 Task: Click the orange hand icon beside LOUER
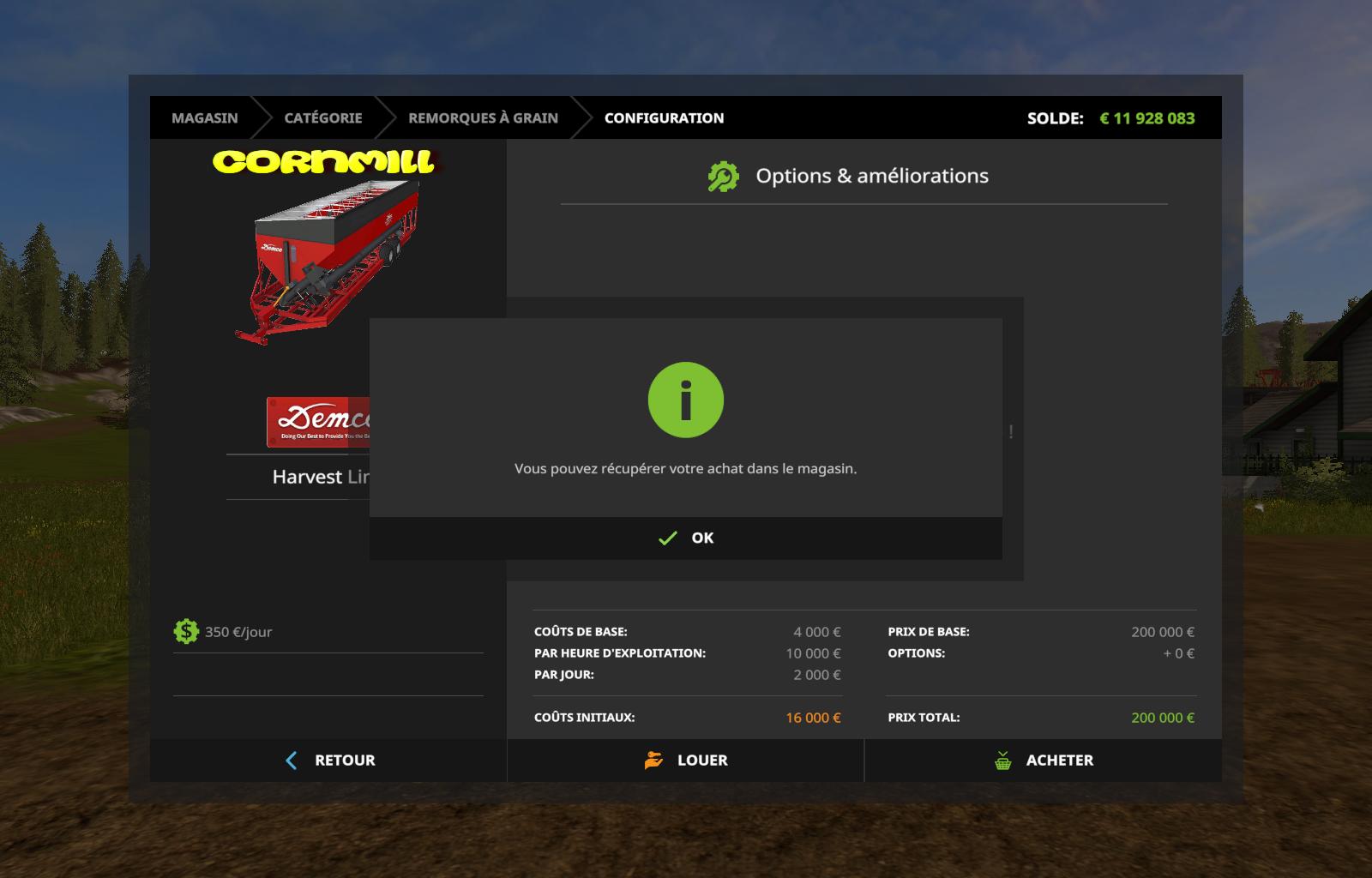(x=653, y=761)
